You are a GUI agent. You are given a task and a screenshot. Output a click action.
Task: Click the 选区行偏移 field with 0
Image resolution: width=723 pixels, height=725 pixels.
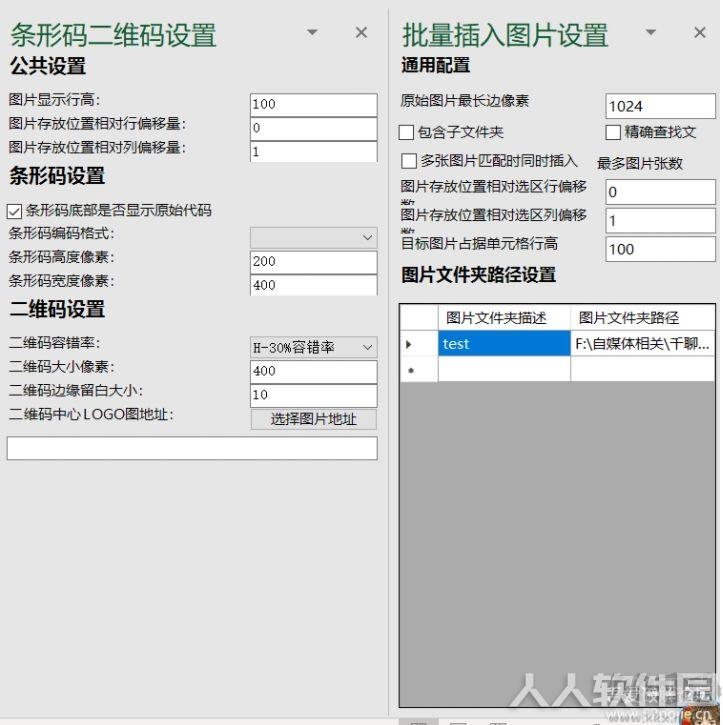[660, 192]
